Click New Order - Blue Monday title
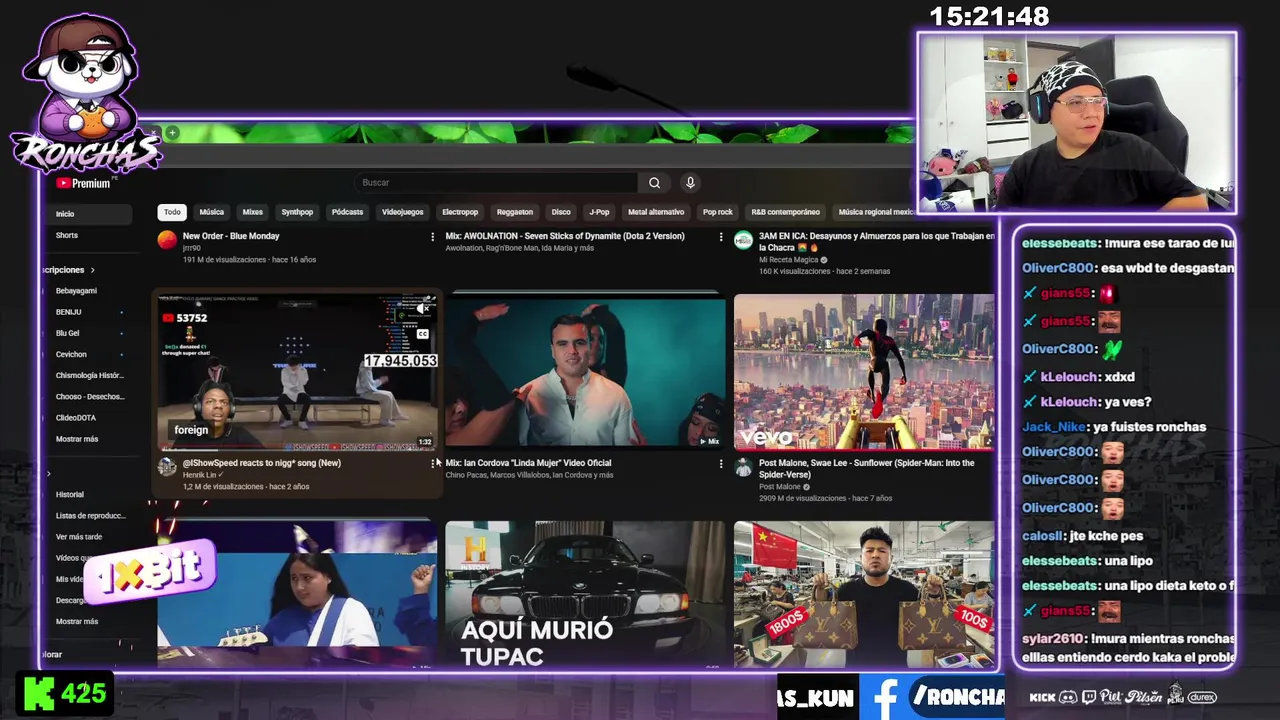This screenshot has height=720, width=1280. click(x=231, y=236)
